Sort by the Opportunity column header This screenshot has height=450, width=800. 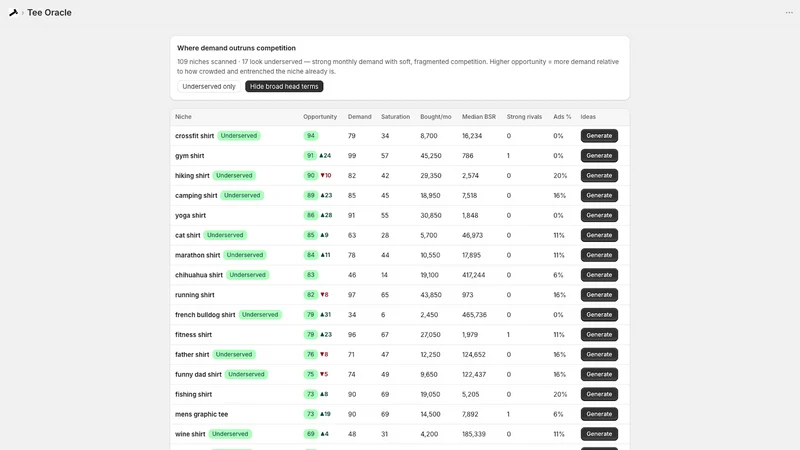pyautogui.click(x=320, y=117)
